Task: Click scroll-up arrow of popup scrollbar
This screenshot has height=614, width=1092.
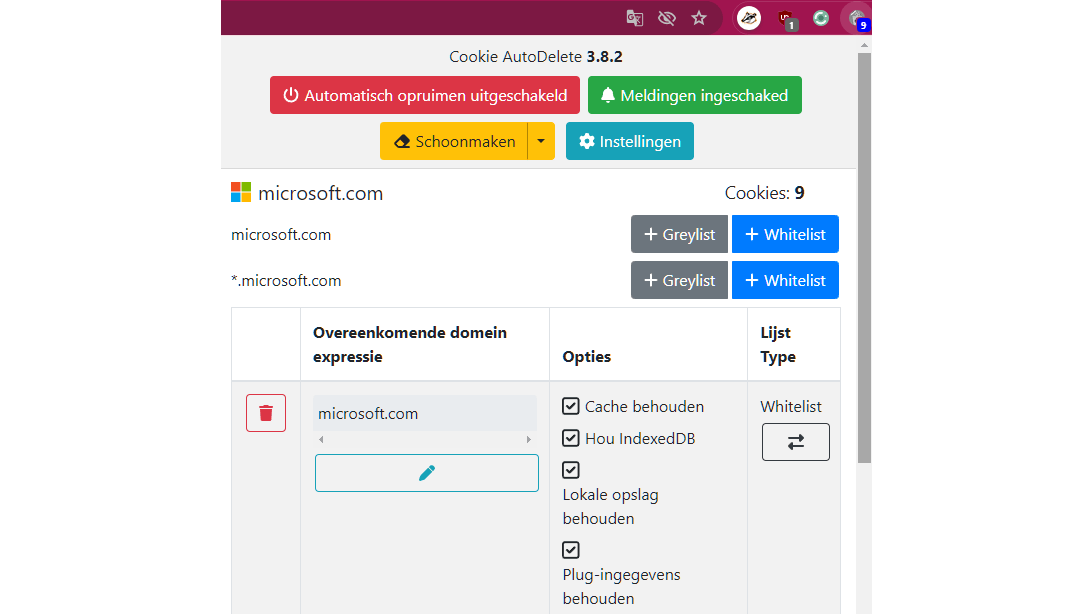Action: click(x=864, y=45)
